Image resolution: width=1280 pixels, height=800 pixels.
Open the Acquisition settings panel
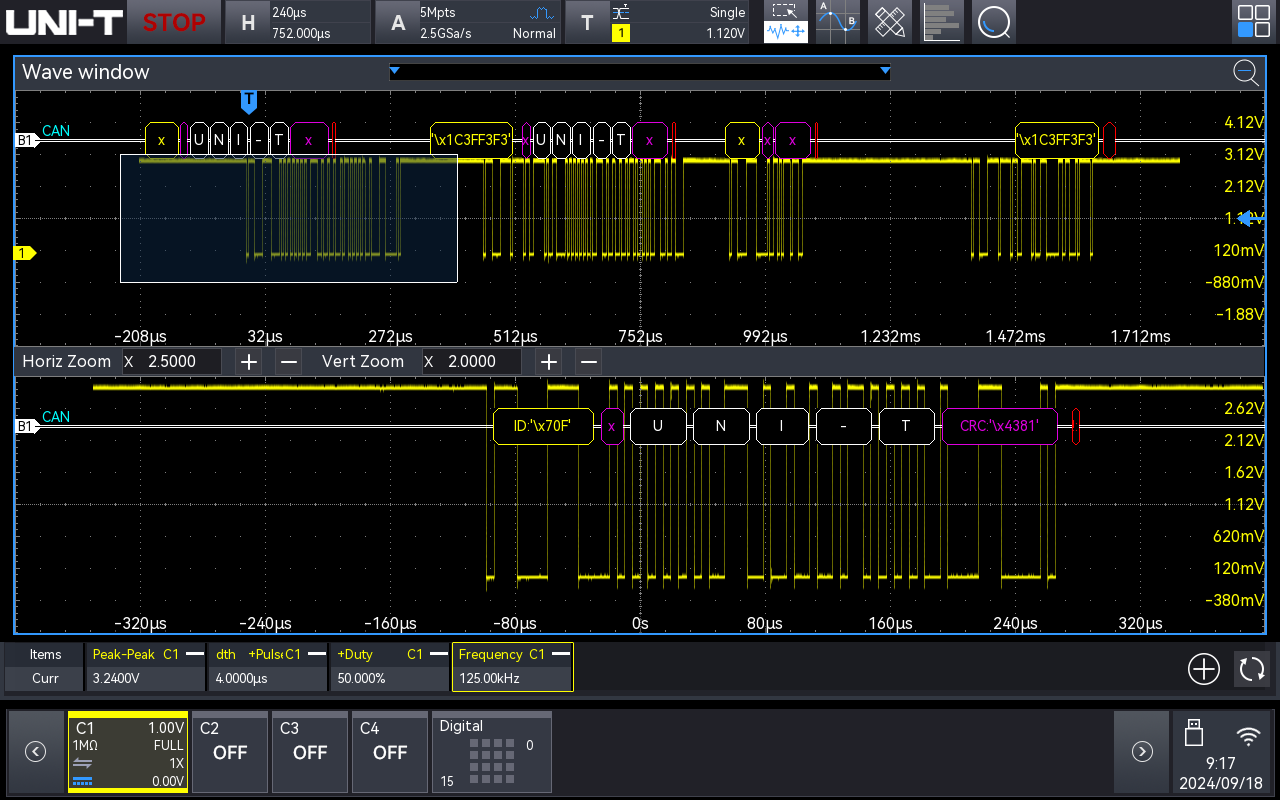coord(467,22)
